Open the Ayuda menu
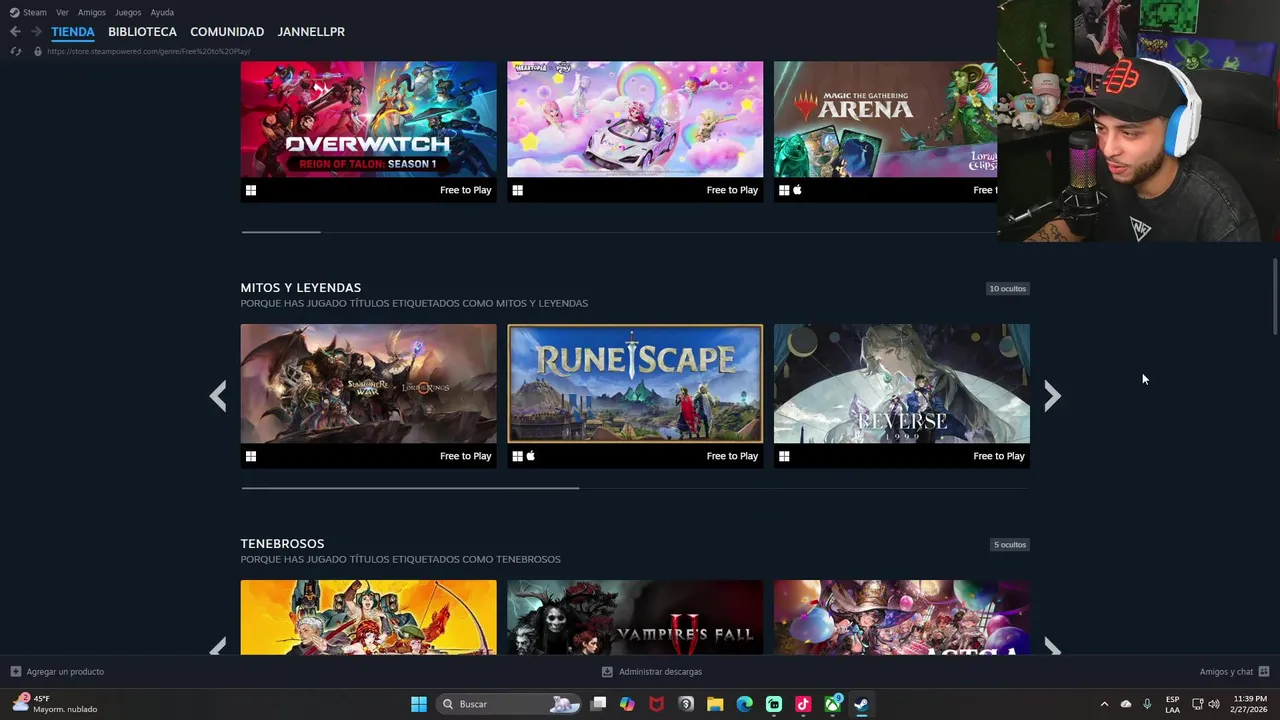 [x=162, y=12]
